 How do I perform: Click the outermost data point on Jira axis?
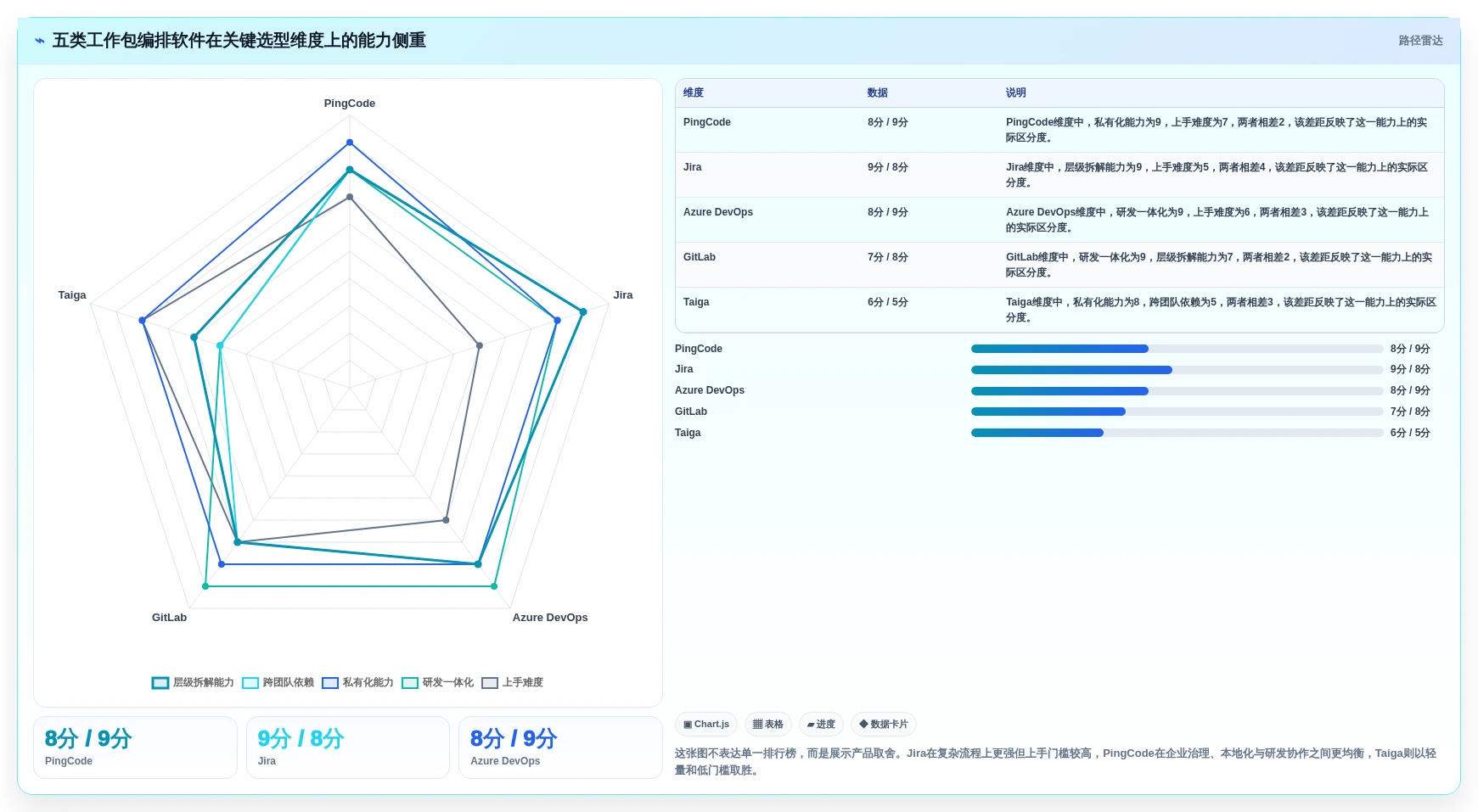(583, 312)
